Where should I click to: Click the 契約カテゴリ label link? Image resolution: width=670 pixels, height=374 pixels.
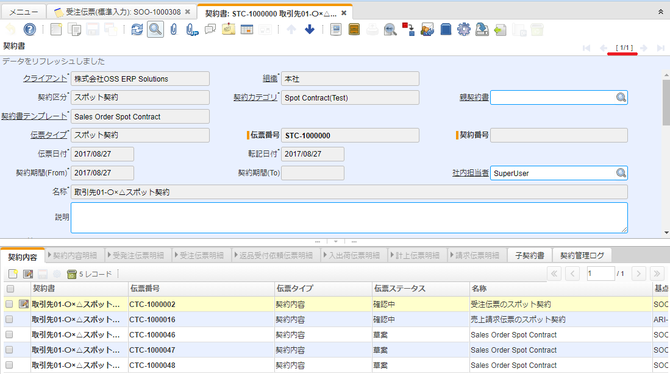[x=256, y=97]
